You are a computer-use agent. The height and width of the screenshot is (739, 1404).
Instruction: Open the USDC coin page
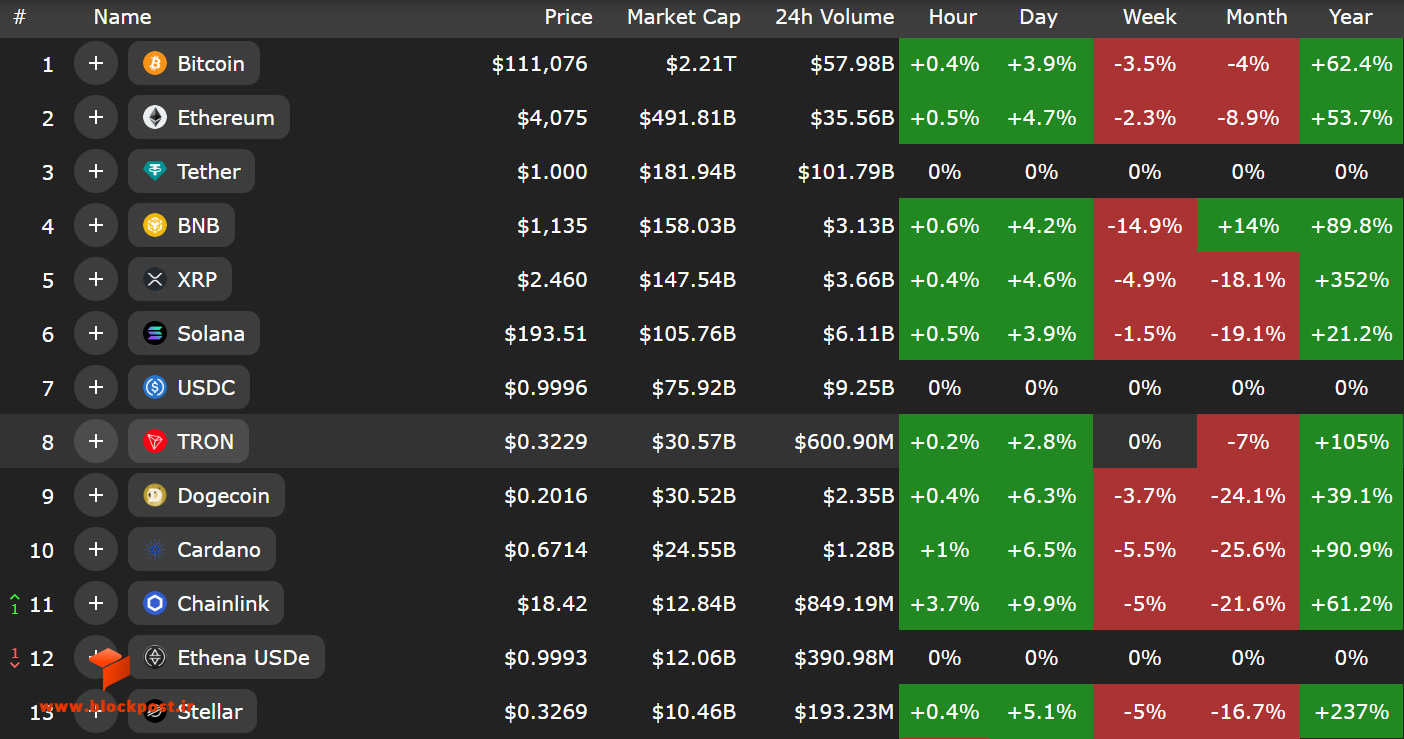click(x=189, y=388)
